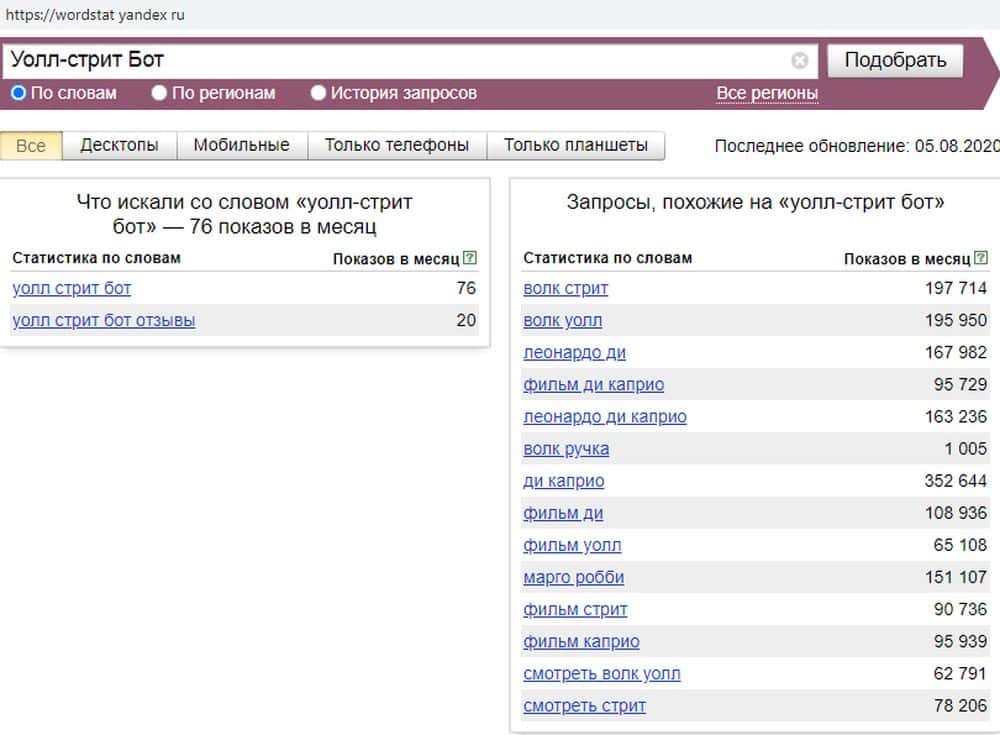Viewport: 1000px width, 735px height.
Task: Select the value '20' for уолл стрит бот отзывы
Action: coord(466,320)
